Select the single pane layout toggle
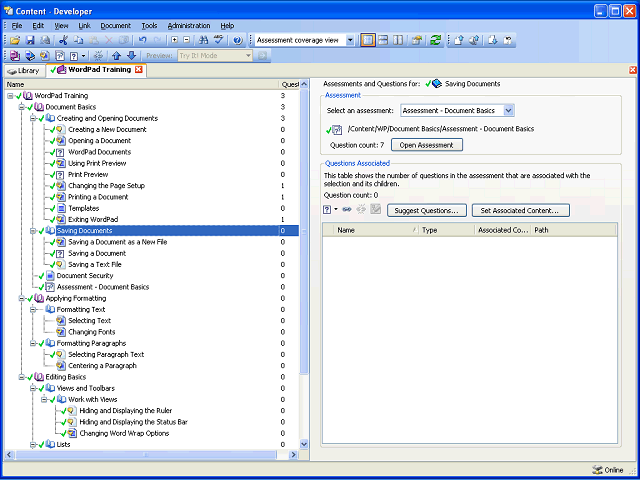 click(368, 40)
